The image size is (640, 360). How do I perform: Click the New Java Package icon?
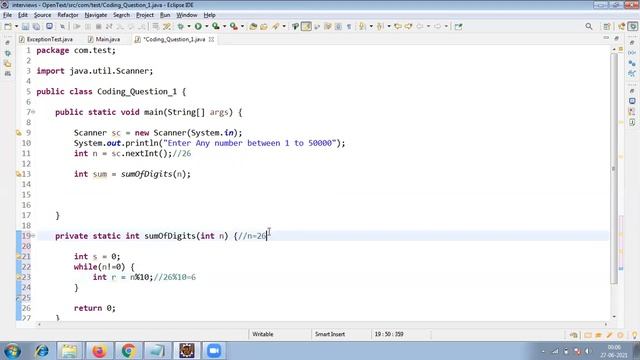[x=253, y=27]
